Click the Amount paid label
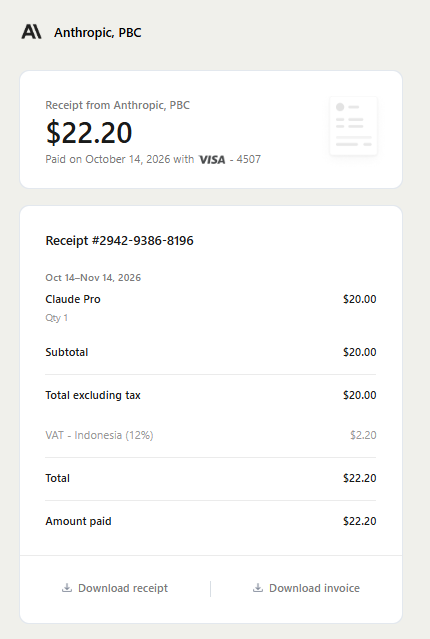430x639 pixels. pos(78,521)
